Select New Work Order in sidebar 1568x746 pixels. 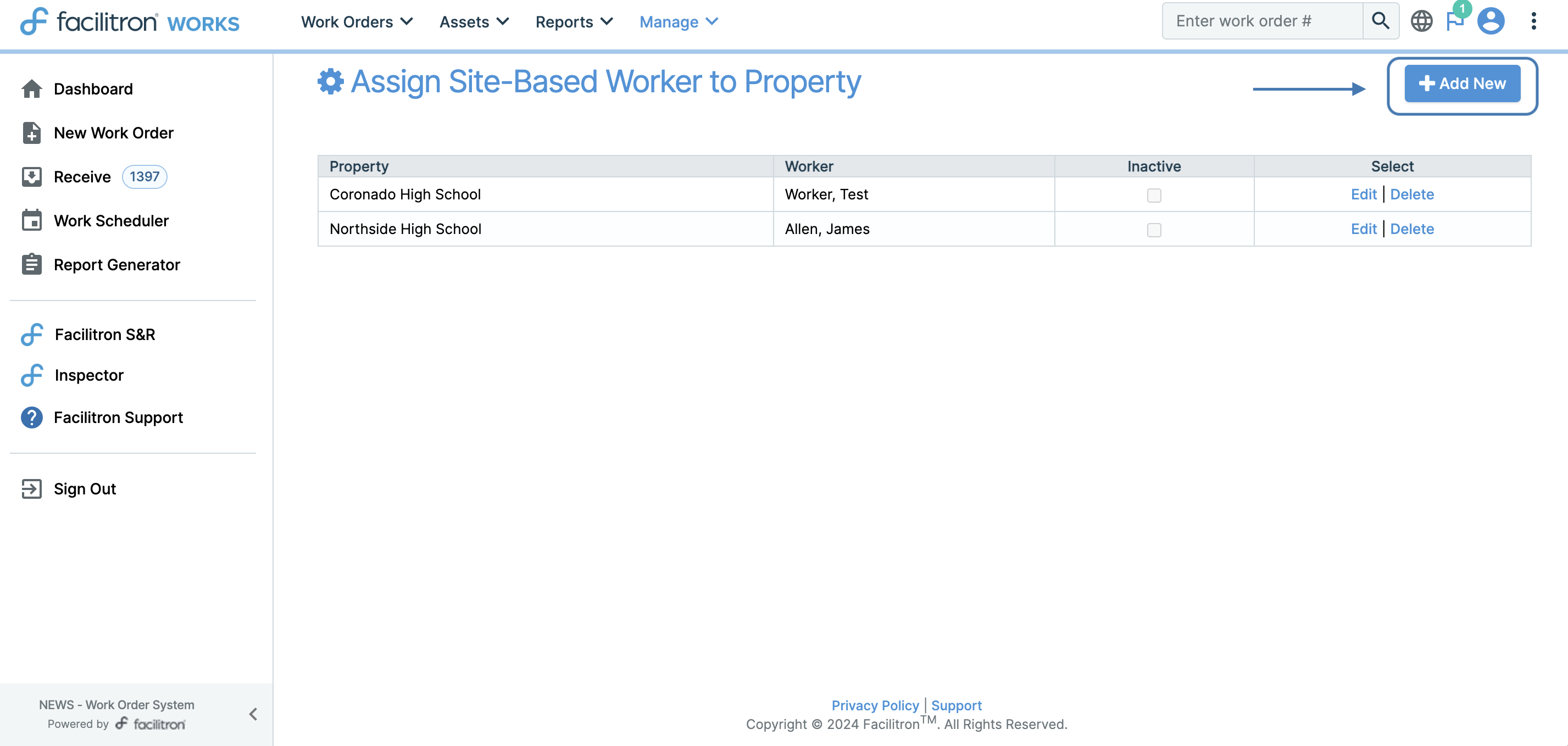point(113,132)
